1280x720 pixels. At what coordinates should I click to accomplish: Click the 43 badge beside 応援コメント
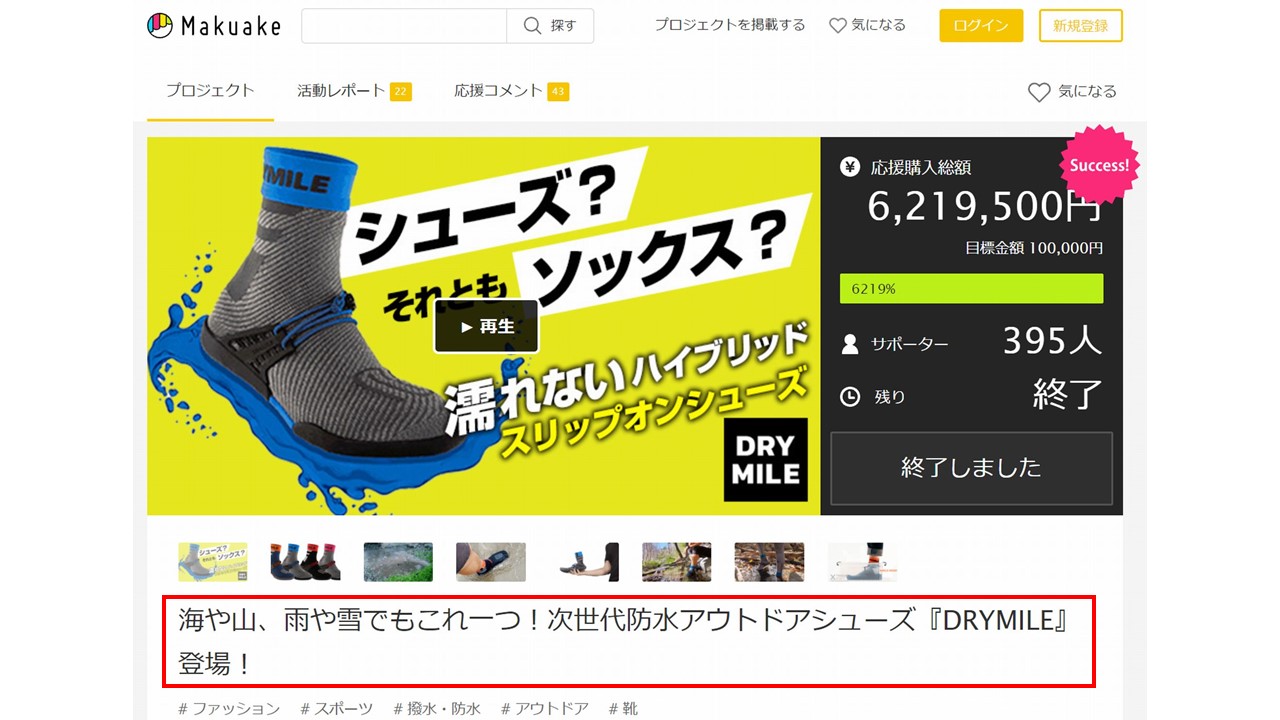click(558, 92)
